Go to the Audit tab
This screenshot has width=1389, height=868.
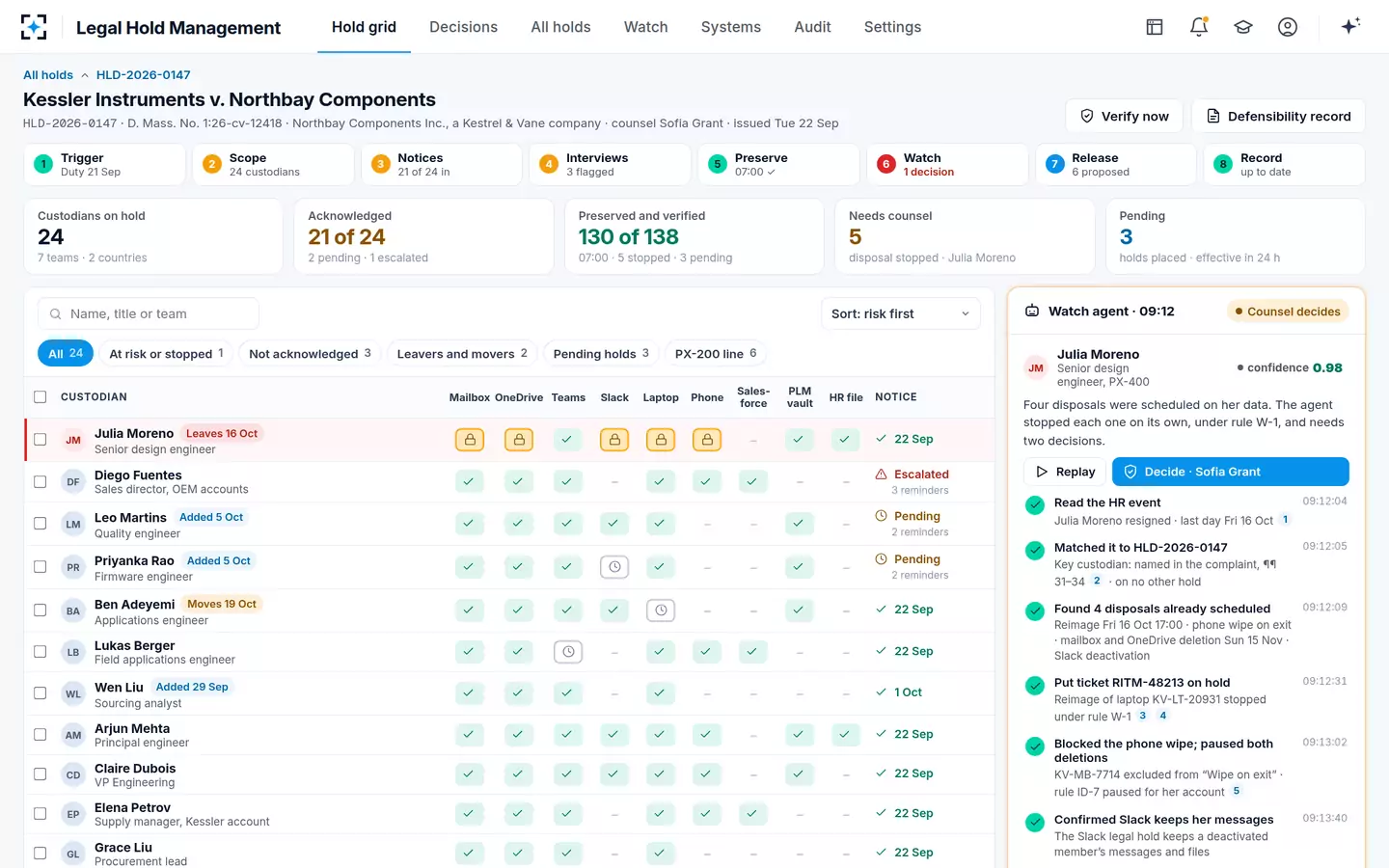pos(812,27)
